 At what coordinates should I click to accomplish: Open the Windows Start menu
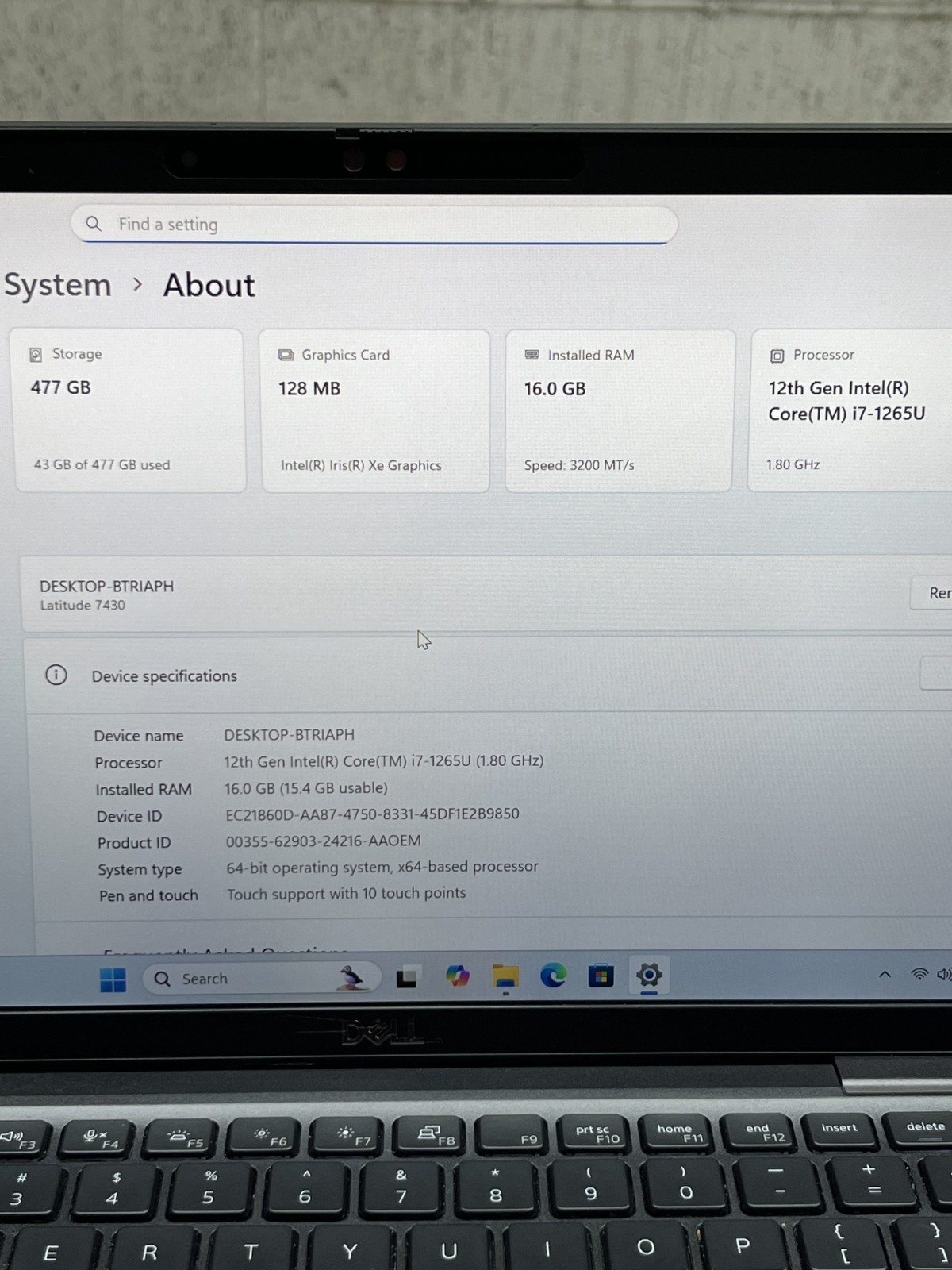(x=113, y=979)
